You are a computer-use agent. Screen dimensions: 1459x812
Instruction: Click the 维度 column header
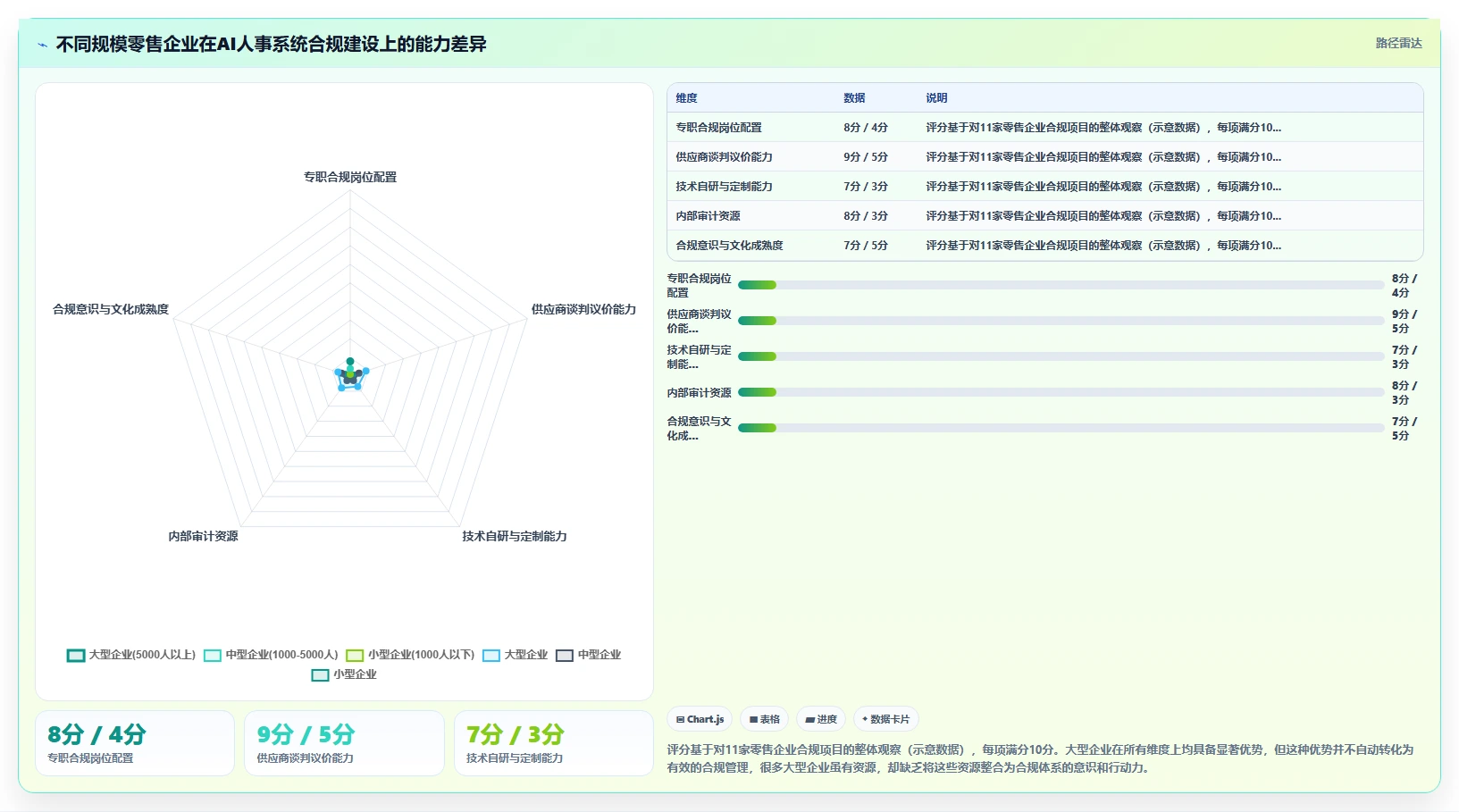point(687,98)
